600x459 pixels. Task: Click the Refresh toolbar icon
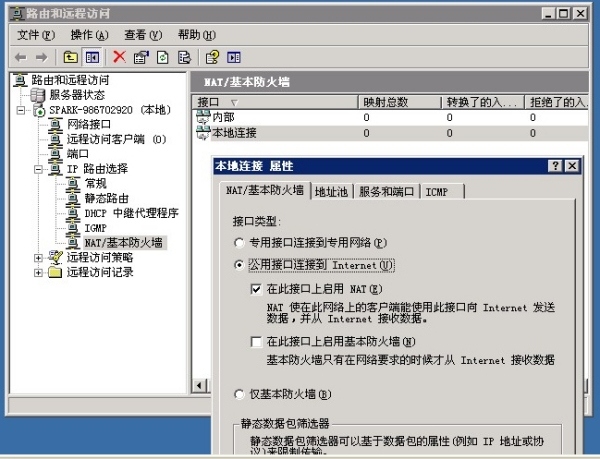(163, 57)
